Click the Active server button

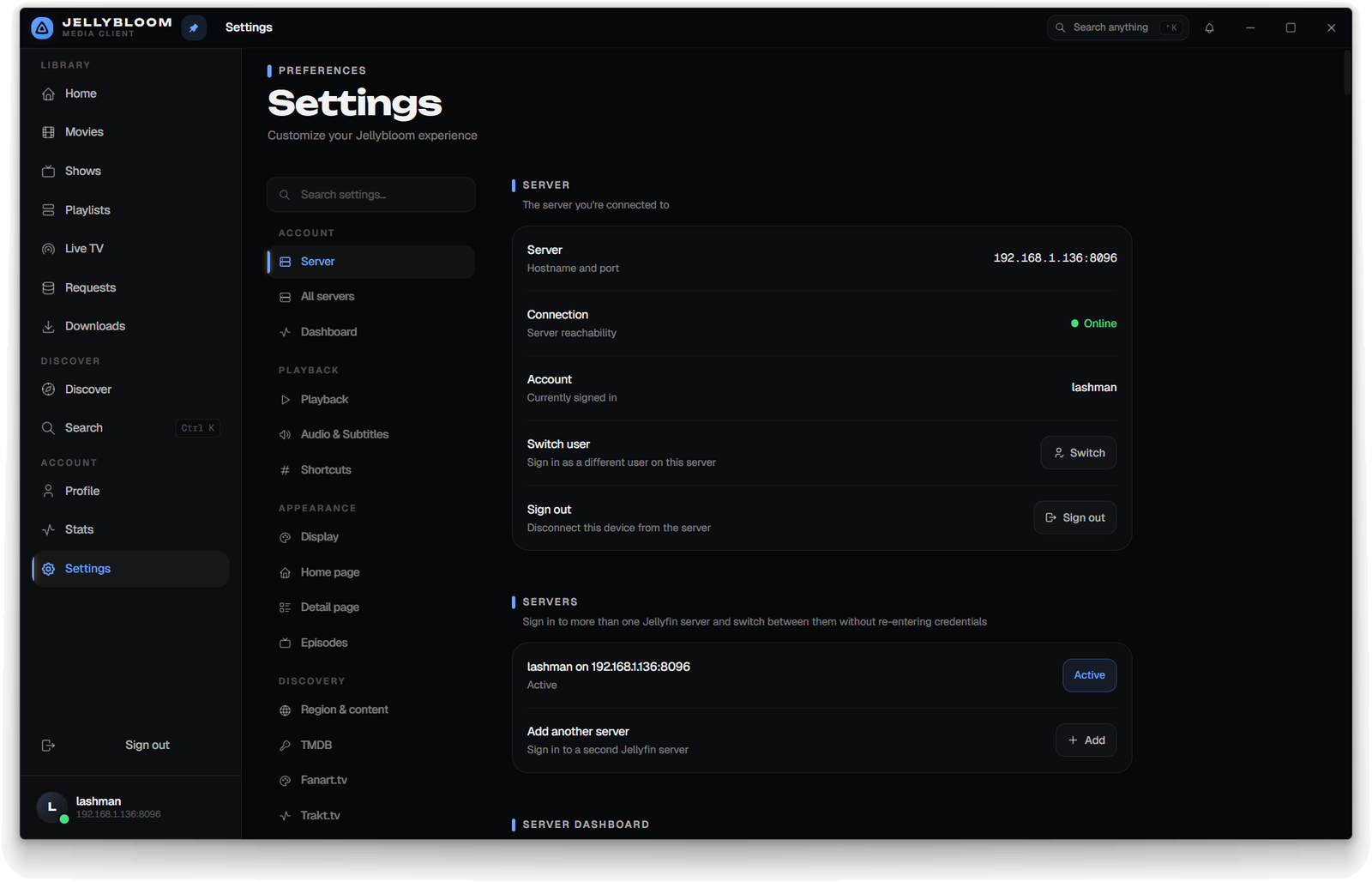pyautogui.click(x=1089, y=675)
